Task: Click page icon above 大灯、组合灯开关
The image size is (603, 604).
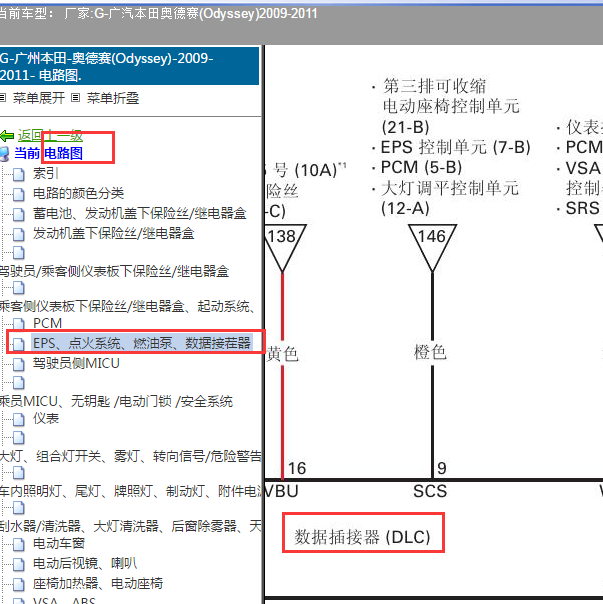Action: [x=18, y=438]
